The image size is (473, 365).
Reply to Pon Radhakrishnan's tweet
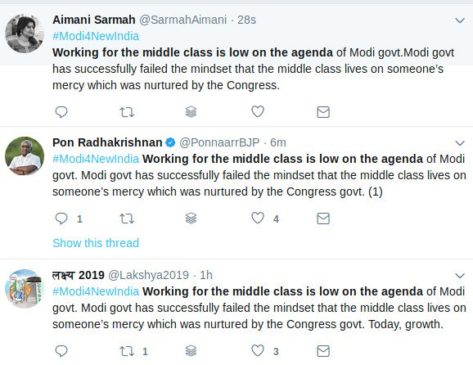(61, 218)
